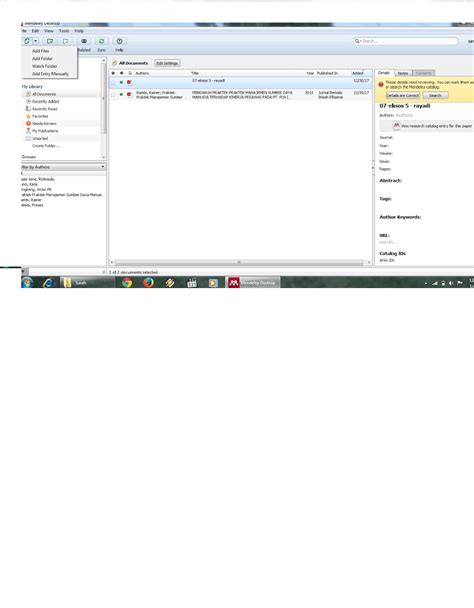Choose Add Folder from dropdown menu
Image resolution: width=474 pixels, height=608 pixels.
(x=42, y=59)
